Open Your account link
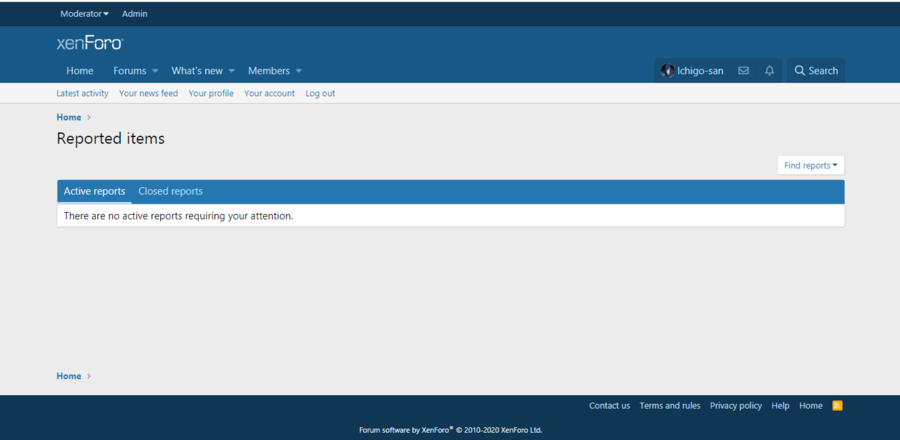The image size is (900, 440). click(269, 93)
